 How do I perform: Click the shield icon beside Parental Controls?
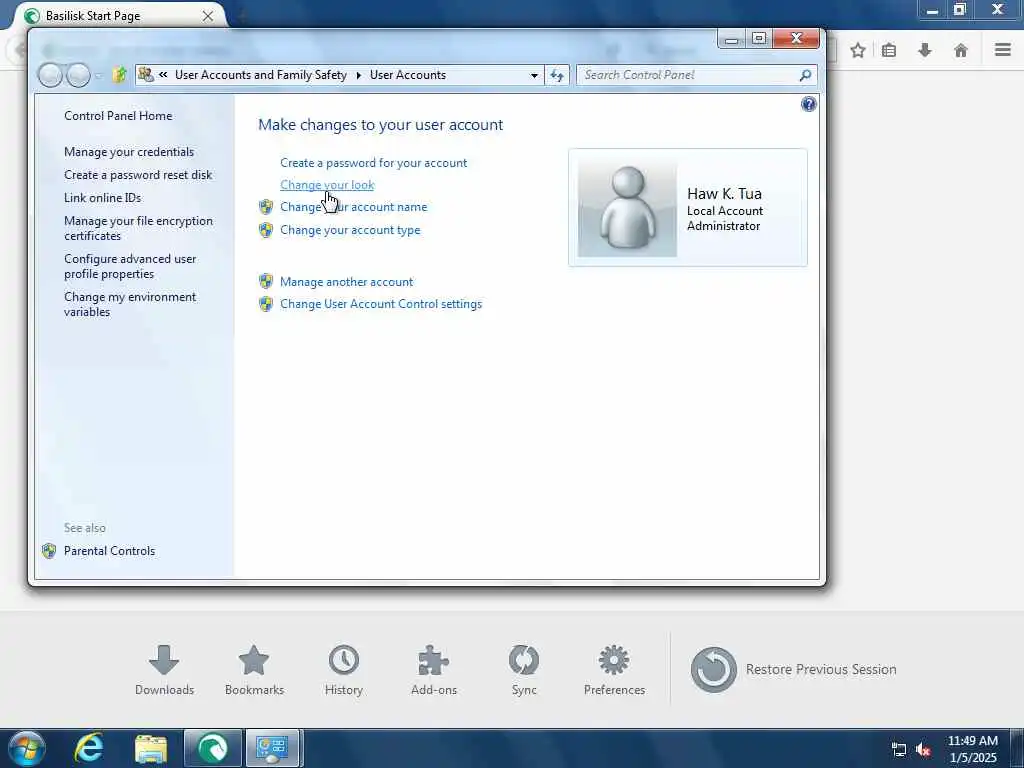click(49, 551)
